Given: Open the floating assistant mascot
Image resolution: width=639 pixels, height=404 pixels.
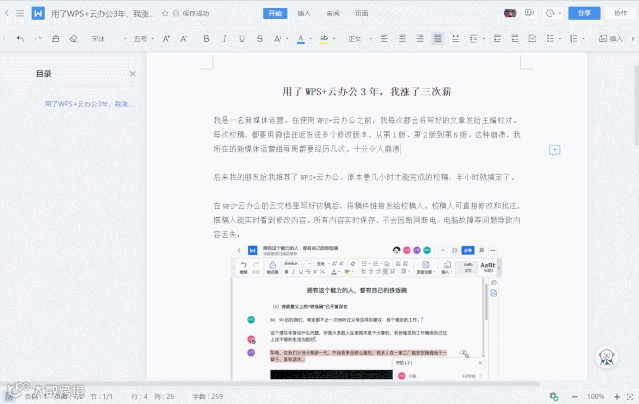Looking at the screenshot, I should click(x=606, y=358).
